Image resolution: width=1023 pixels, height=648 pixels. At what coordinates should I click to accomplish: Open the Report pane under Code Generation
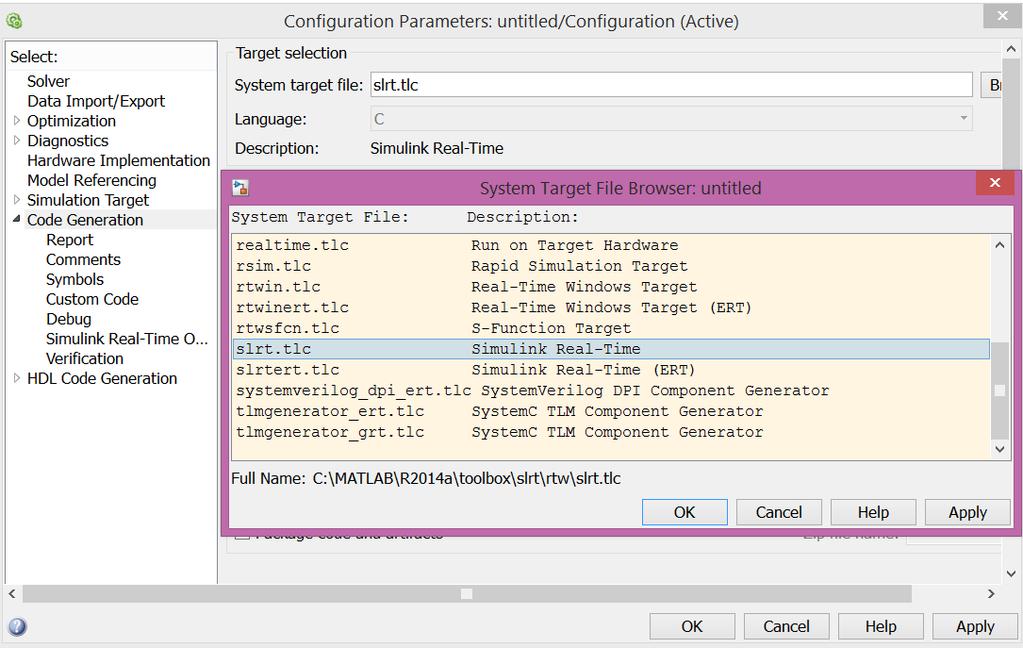click(x=70, y=239)
